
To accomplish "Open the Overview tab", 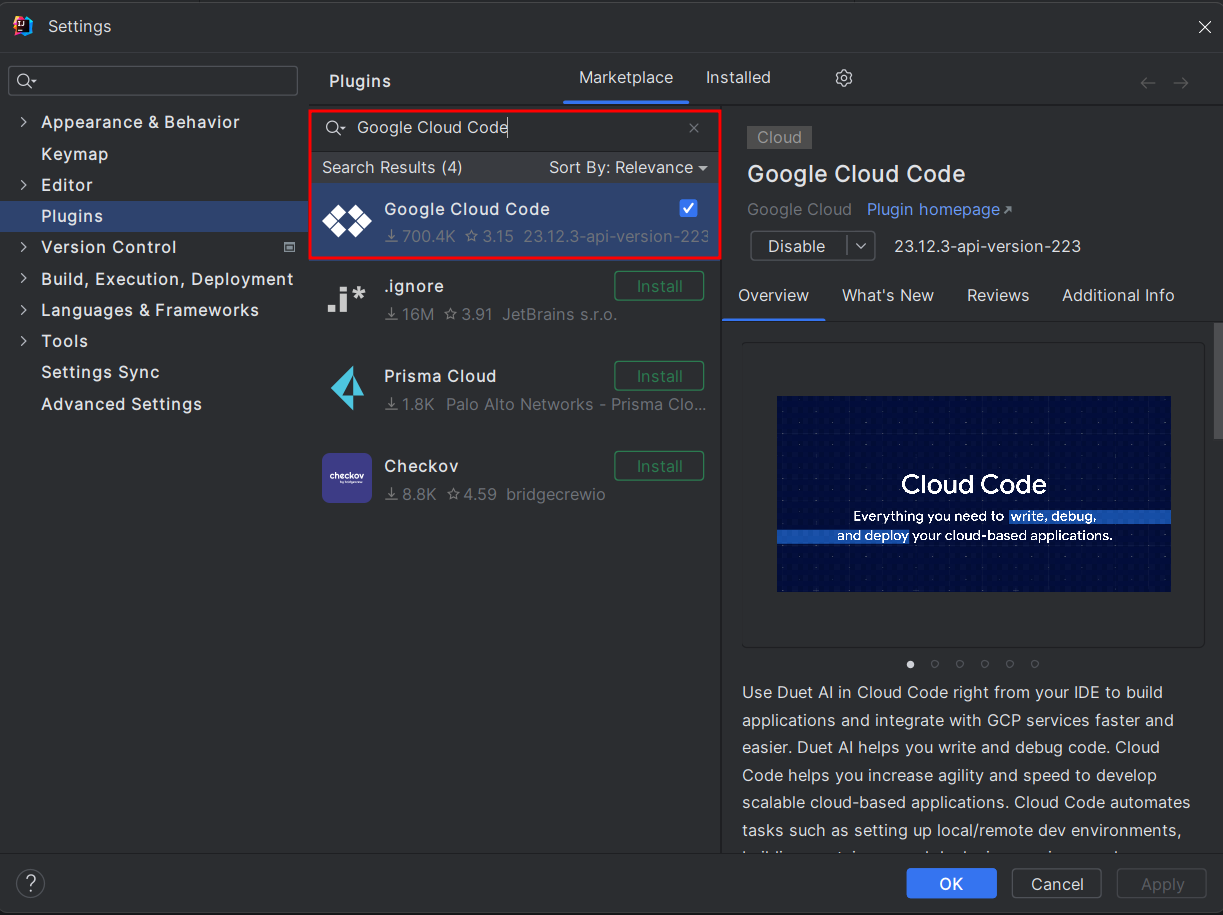I will (x=773, y=296).
